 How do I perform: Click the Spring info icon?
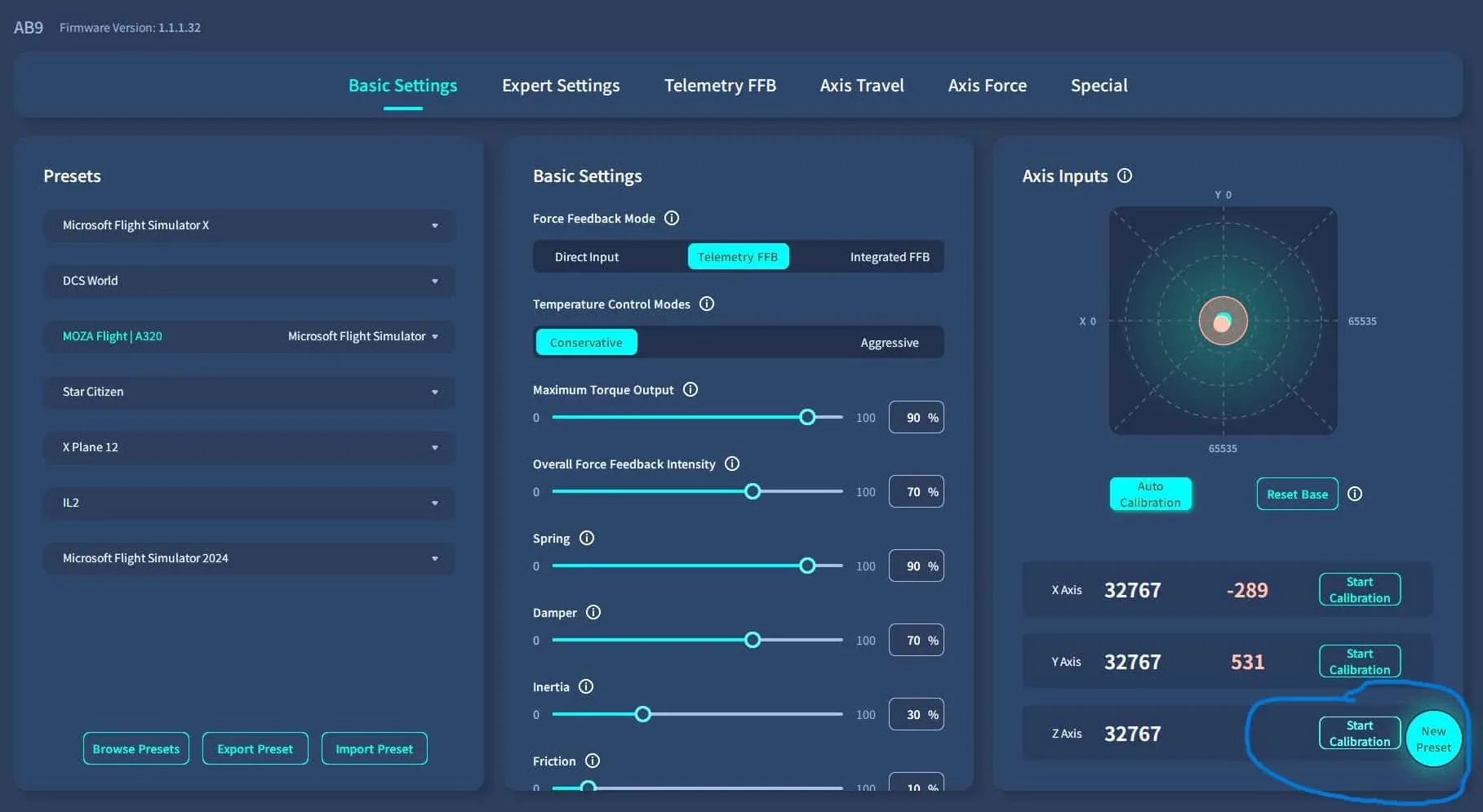coord(587,538)
